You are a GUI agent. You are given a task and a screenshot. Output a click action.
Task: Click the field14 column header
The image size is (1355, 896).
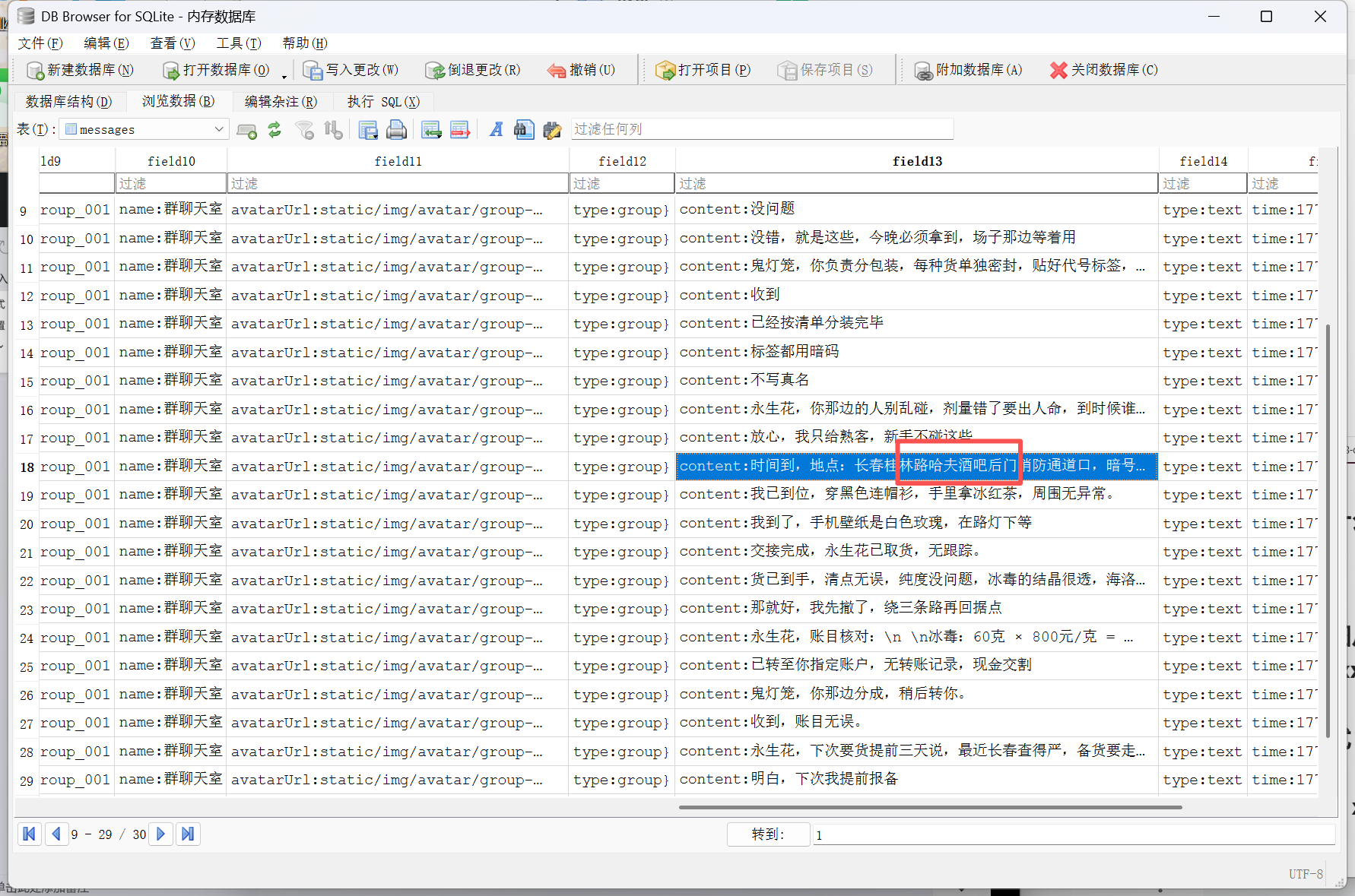pyautogui.click(x=1203, y=161)
